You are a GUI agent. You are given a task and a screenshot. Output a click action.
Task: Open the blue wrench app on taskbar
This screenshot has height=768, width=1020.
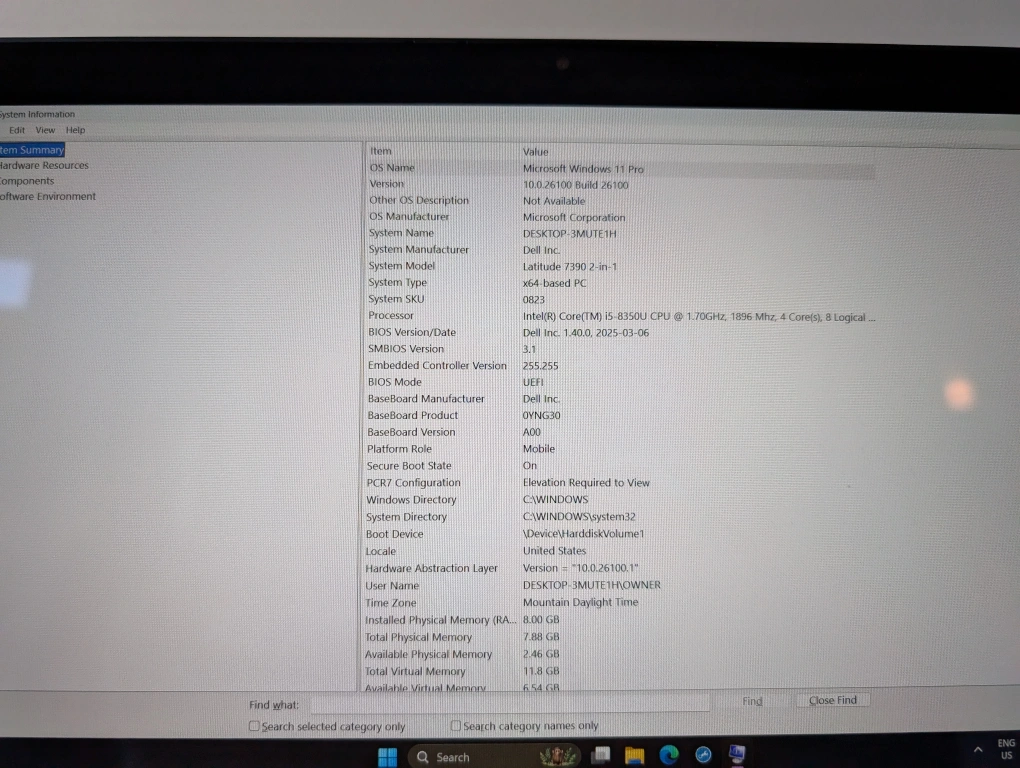click(703, 754)
